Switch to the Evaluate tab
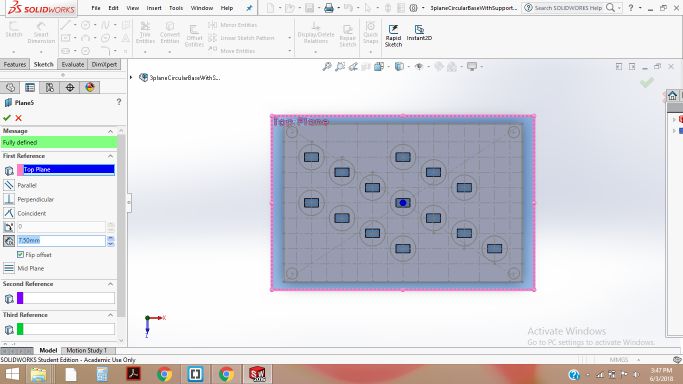The height and width of the screenshot is (384, 683). click(x=72, y=64)
